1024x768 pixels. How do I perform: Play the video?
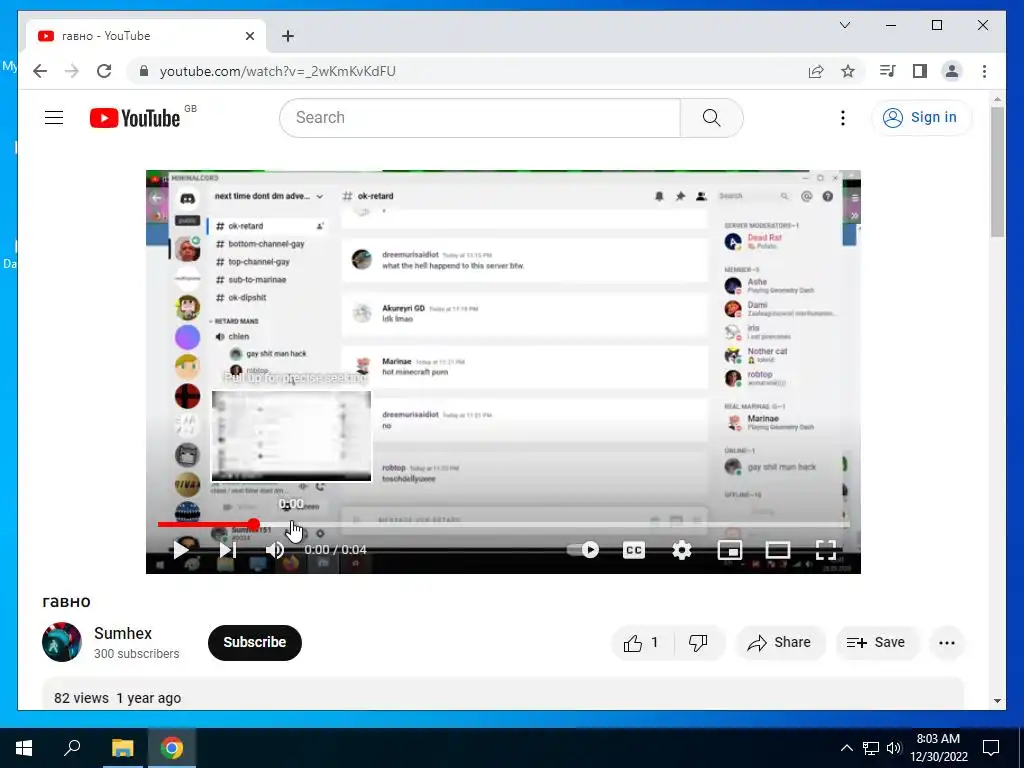pos(181,550)
